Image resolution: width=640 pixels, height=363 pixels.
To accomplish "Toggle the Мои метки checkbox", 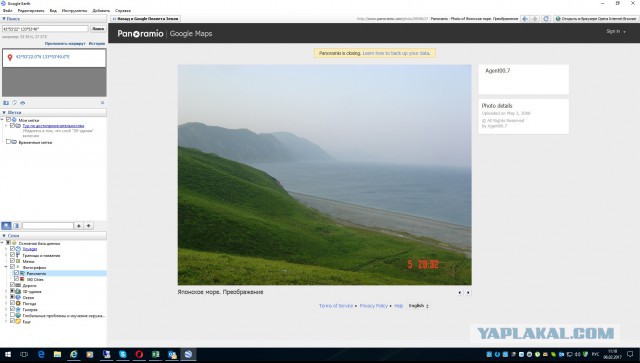I will (x=8, y=120).
